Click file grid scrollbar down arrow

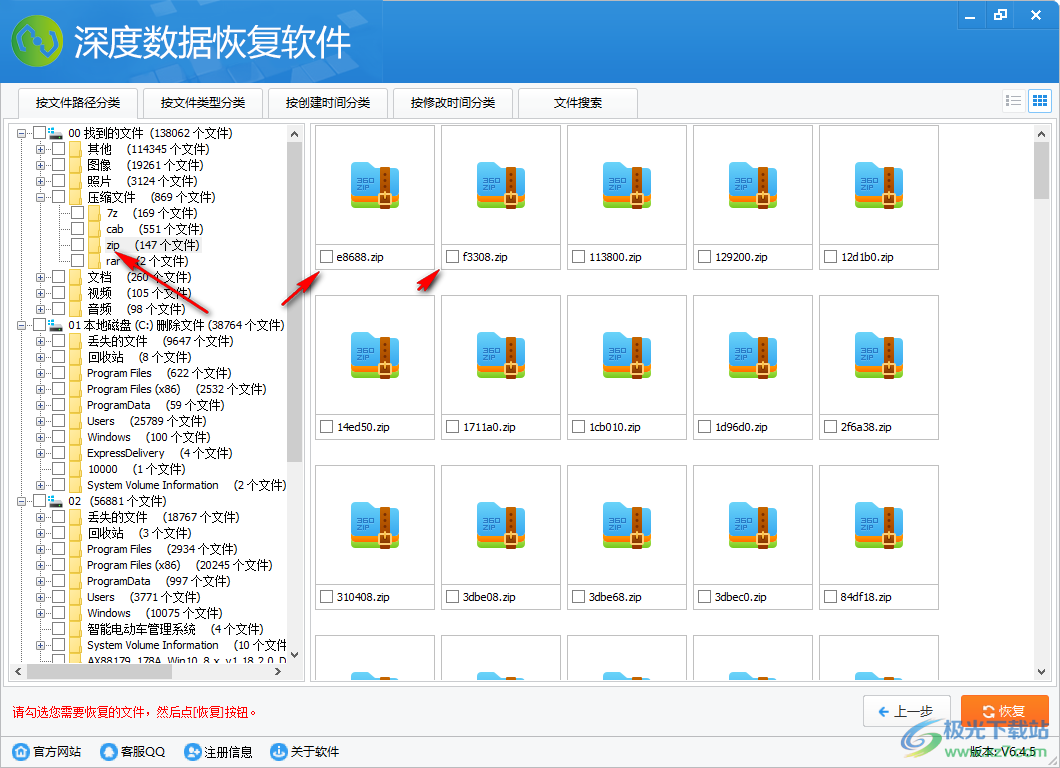pos(1041,672)
